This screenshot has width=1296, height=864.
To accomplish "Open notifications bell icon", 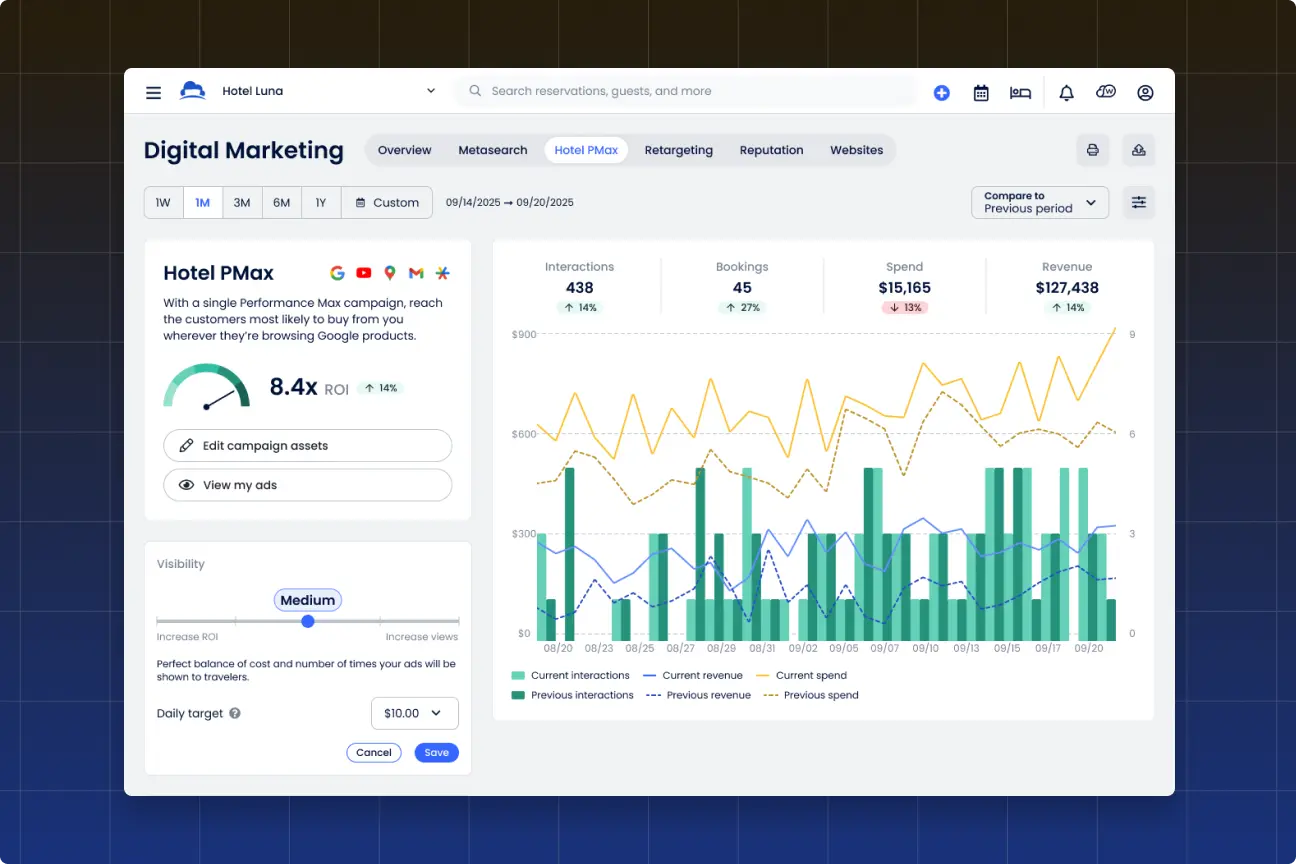I will click(1066, 92).
